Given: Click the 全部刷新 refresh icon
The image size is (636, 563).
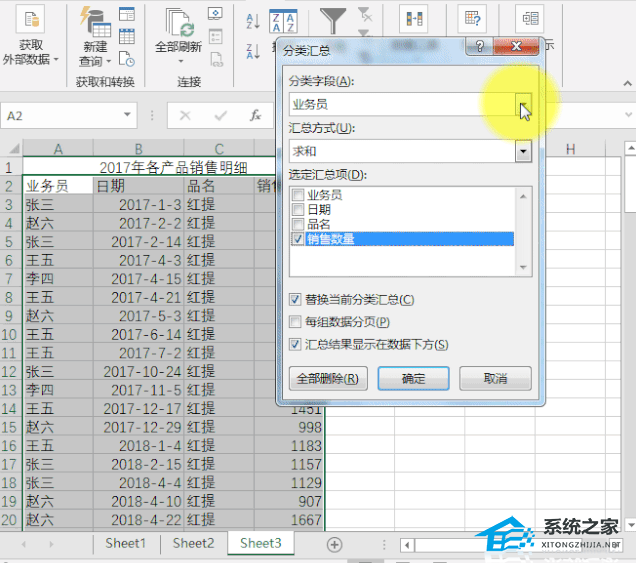Looking at the screenshot, I should click(x=179, y=22).
